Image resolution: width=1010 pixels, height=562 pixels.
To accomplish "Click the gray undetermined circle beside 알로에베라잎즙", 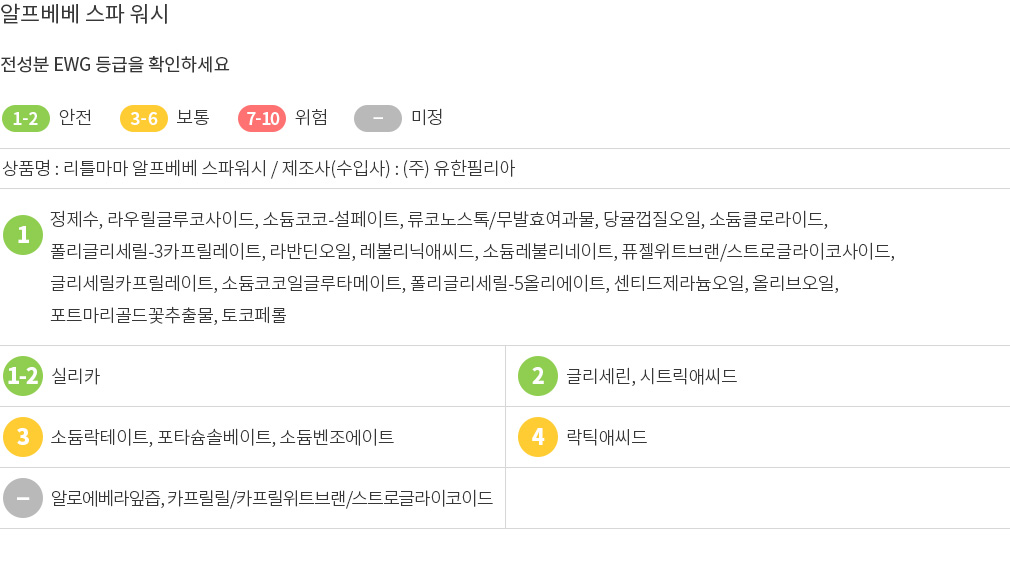I will click(x=23, y=498).
